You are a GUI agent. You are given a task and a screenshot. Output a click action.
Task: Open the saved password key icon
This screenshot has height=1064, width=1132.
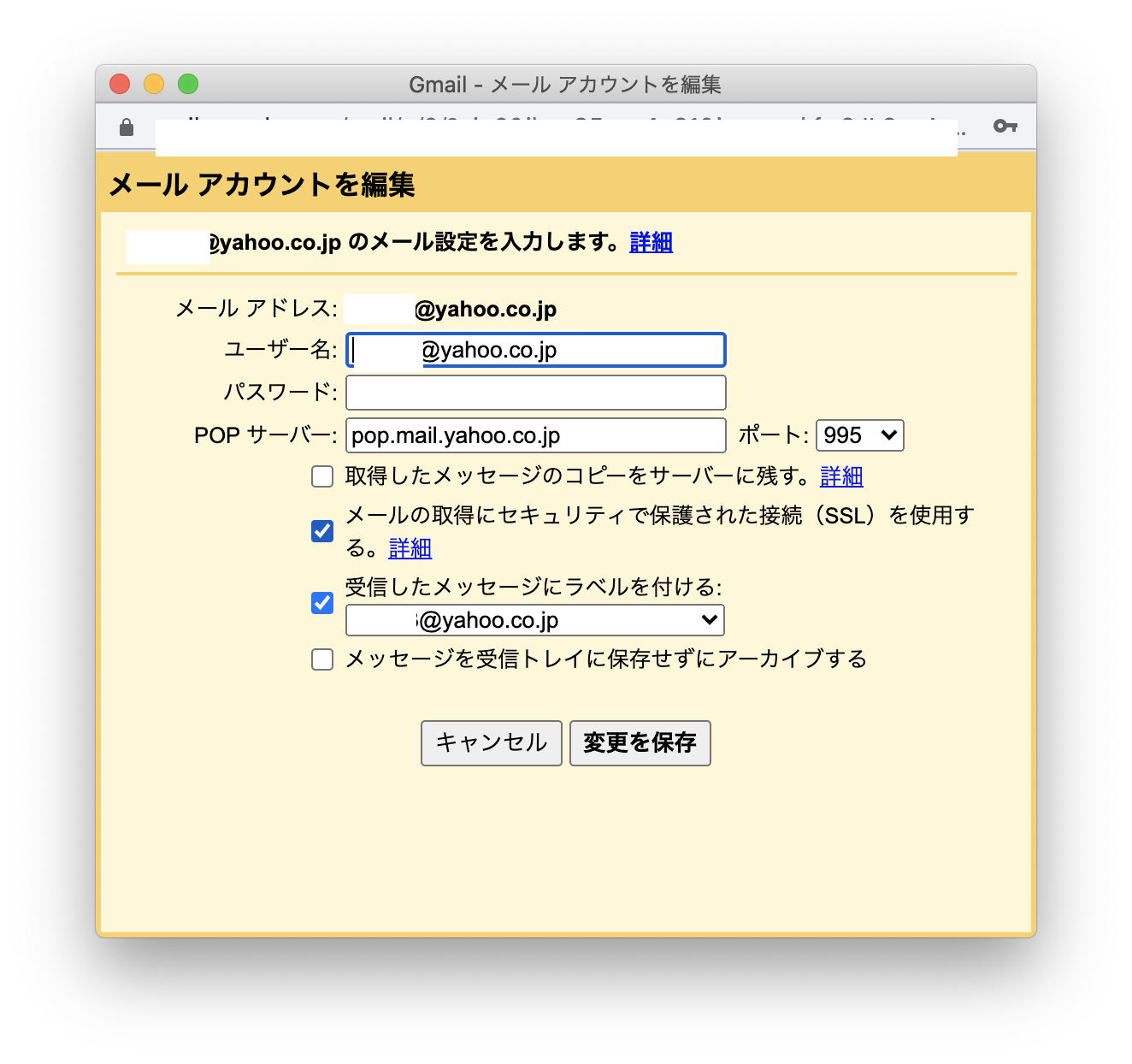[x=1005, y=127]
